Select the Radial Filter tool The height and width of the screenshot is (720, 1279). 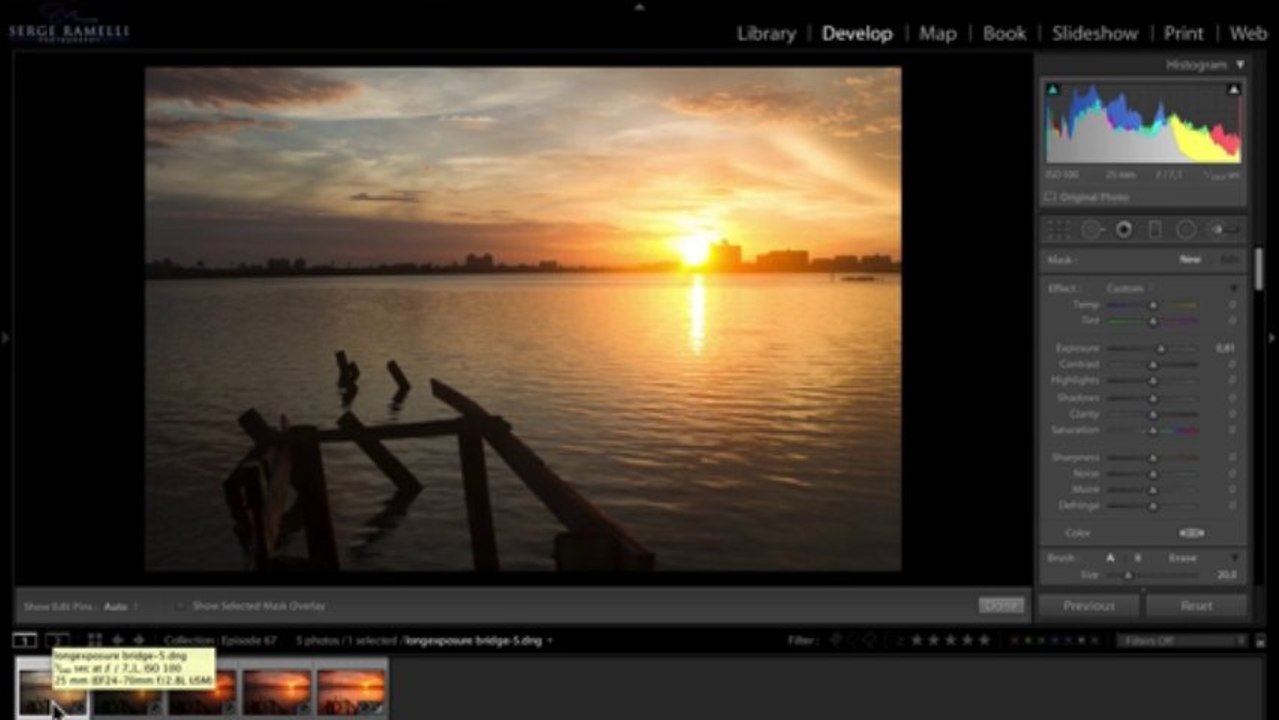click(1186, 230)
